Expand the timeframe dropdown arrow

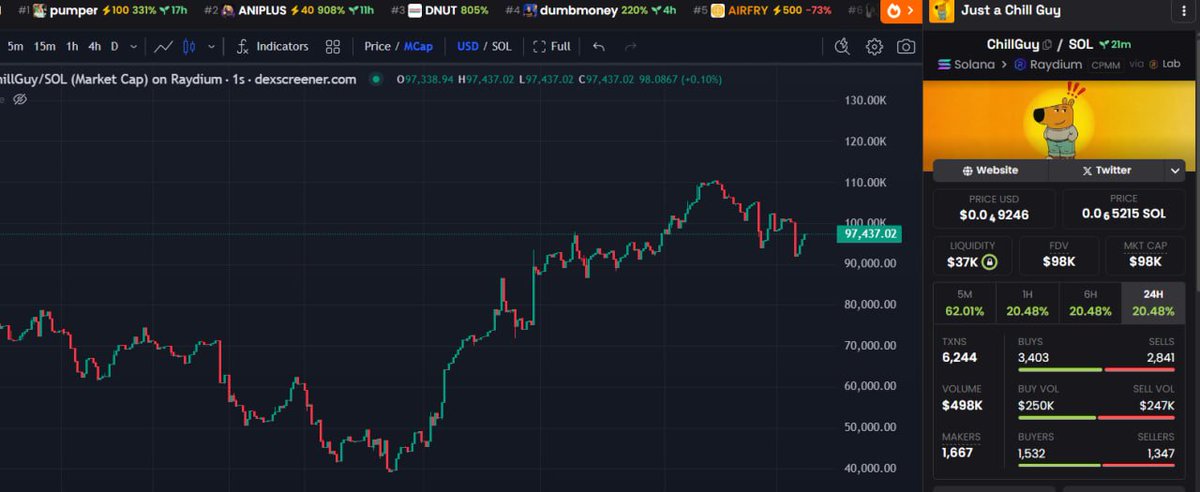pyautogui.click(x=134, y=46)
